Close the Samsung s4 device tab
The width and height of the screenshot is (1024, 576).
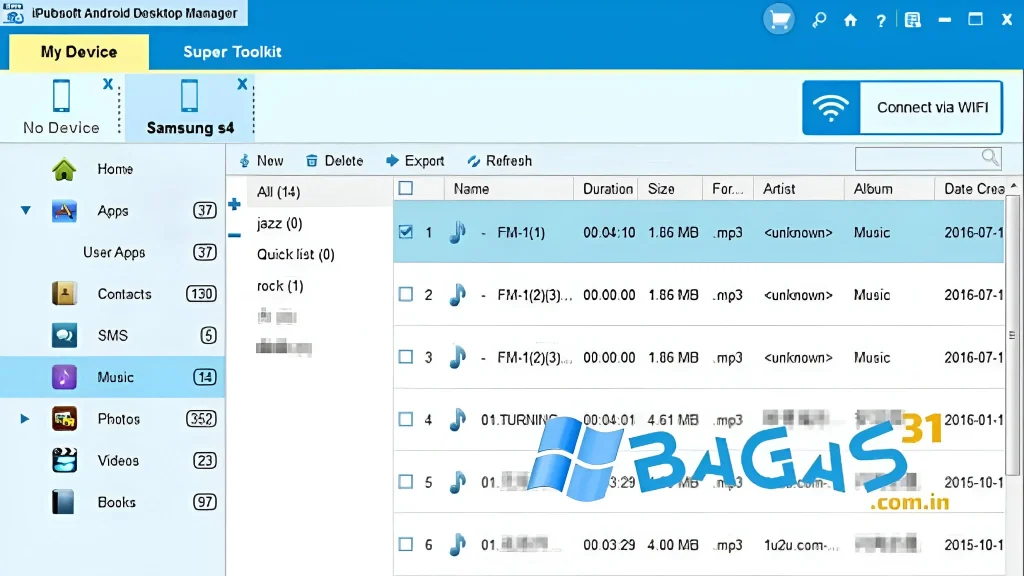[242, 84]
